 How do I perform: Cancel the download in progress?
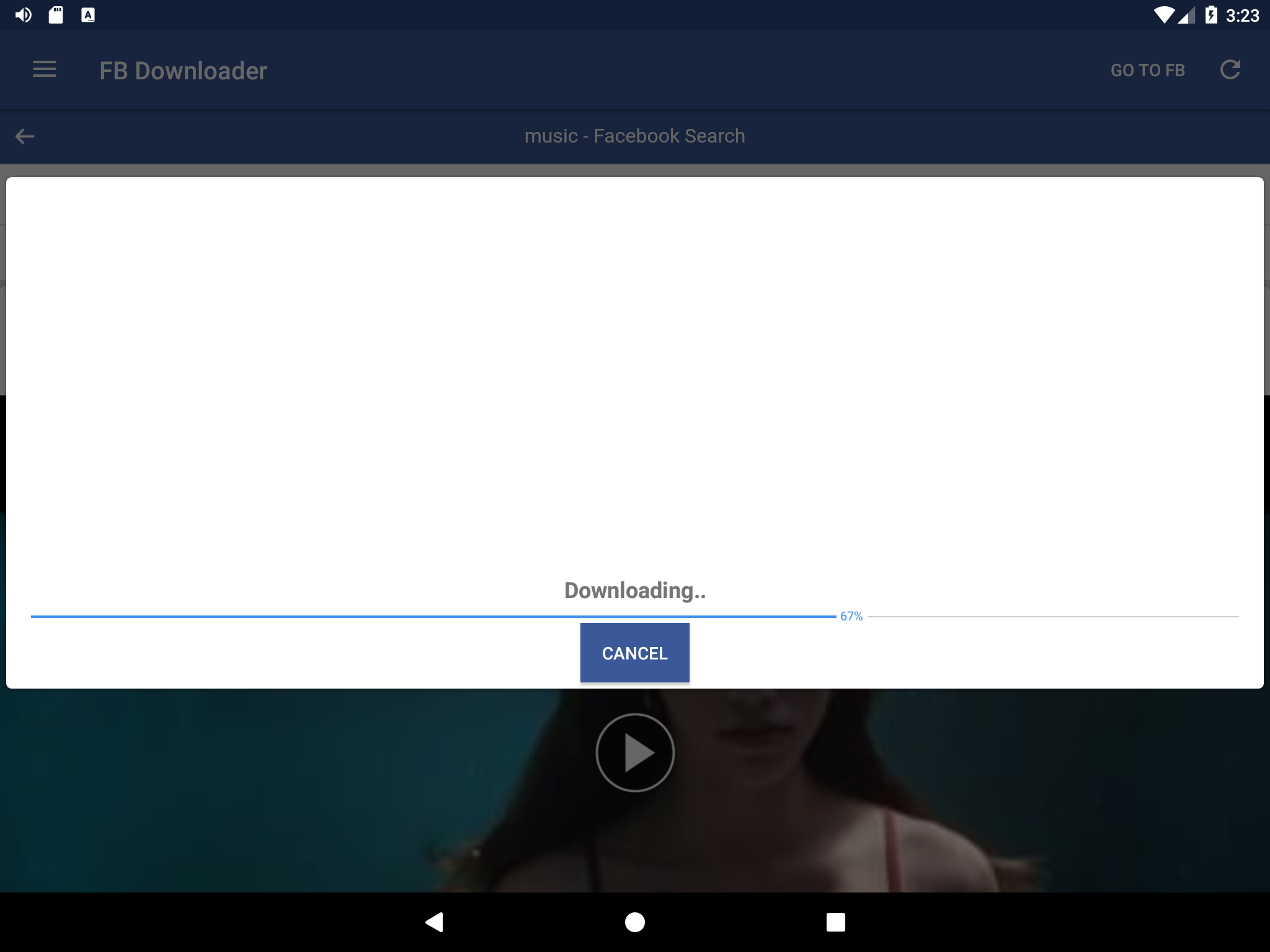634,653
